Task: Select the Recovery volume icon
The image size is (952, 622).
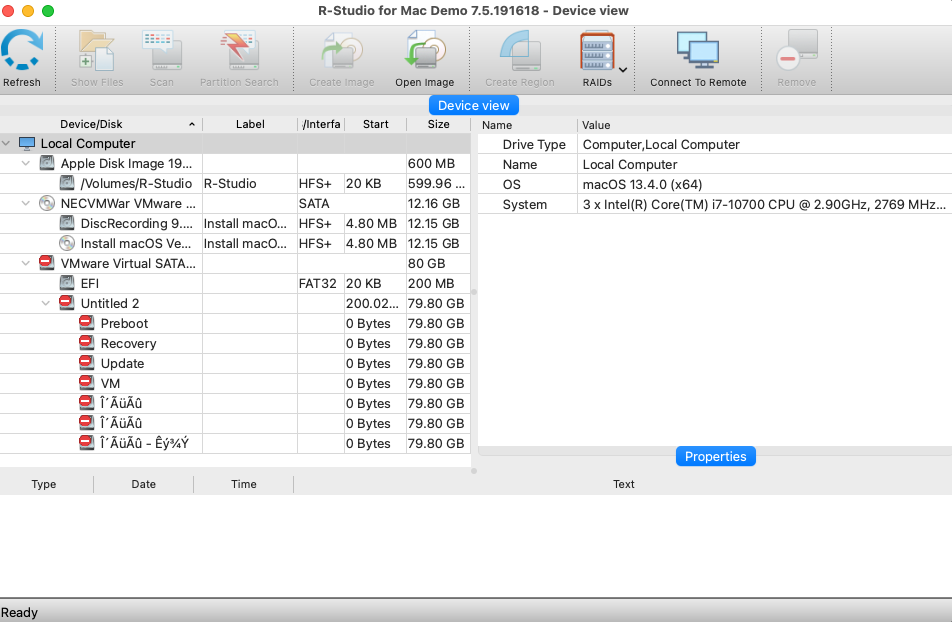Action: [87, 343]
